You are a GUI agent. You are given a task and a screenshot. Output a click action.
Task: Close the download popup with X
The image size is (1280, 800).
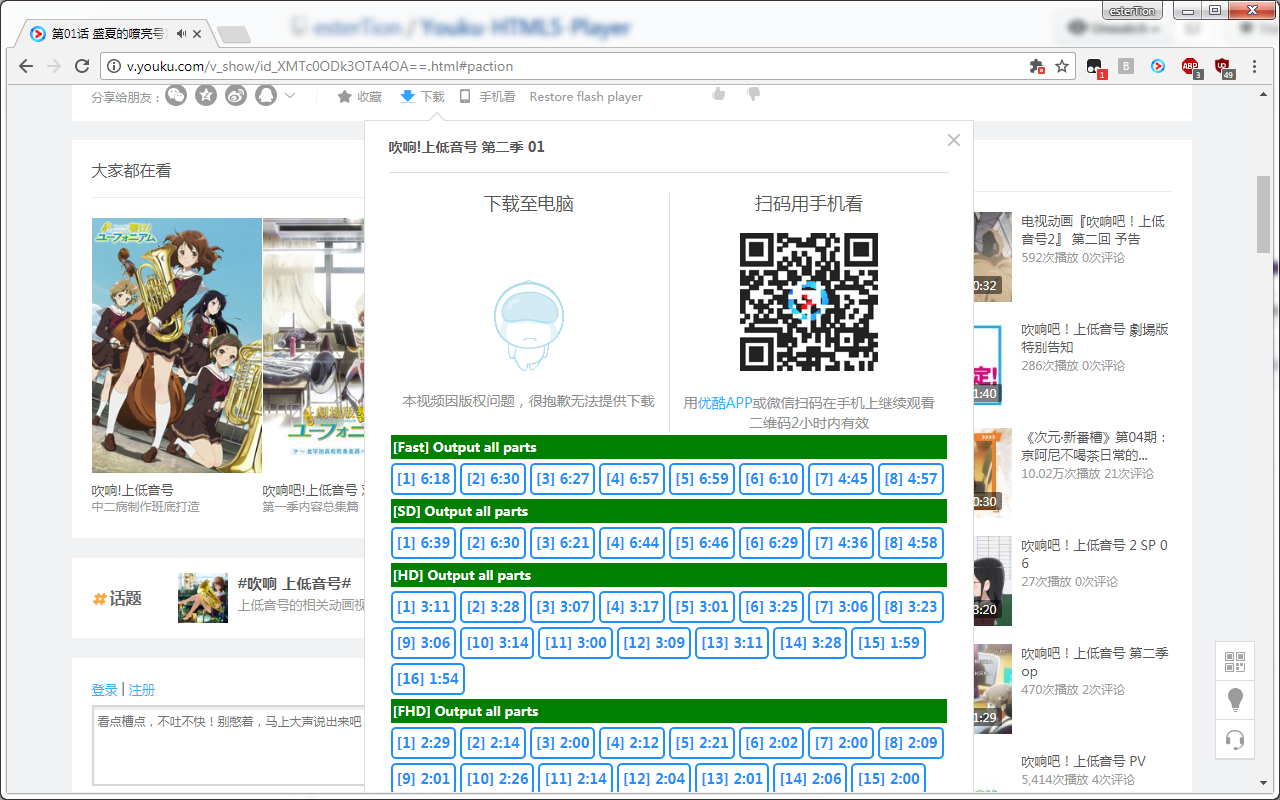(x=954, y=140)
